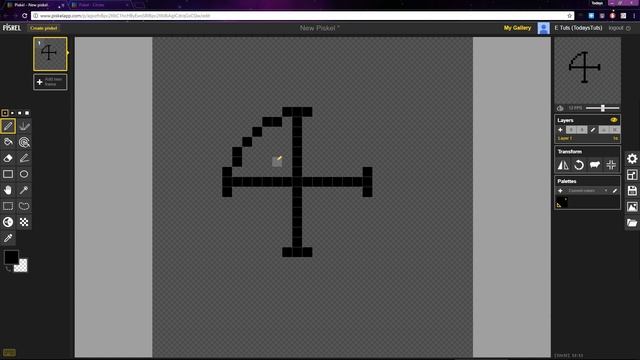Viewport: 640px width, 360px height.
Task: Select the Vertical mirror pen tool
Action: 24,126
